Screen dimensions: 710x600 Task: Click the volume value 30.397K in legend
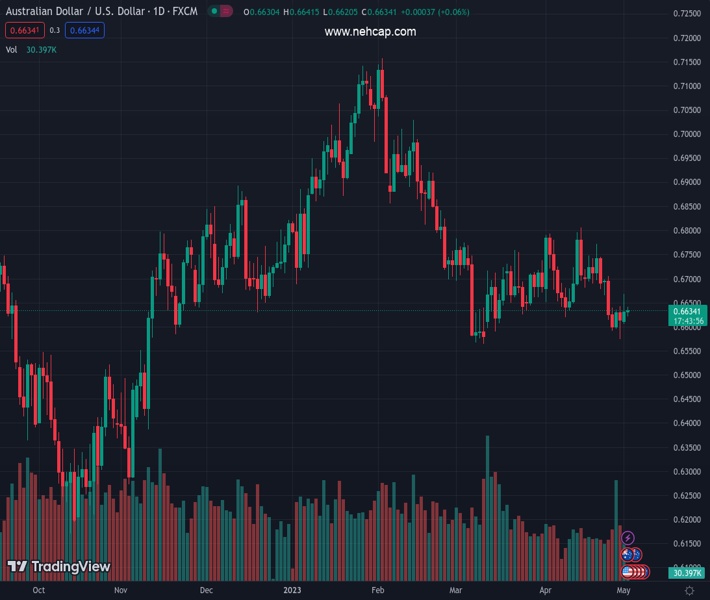41,50
